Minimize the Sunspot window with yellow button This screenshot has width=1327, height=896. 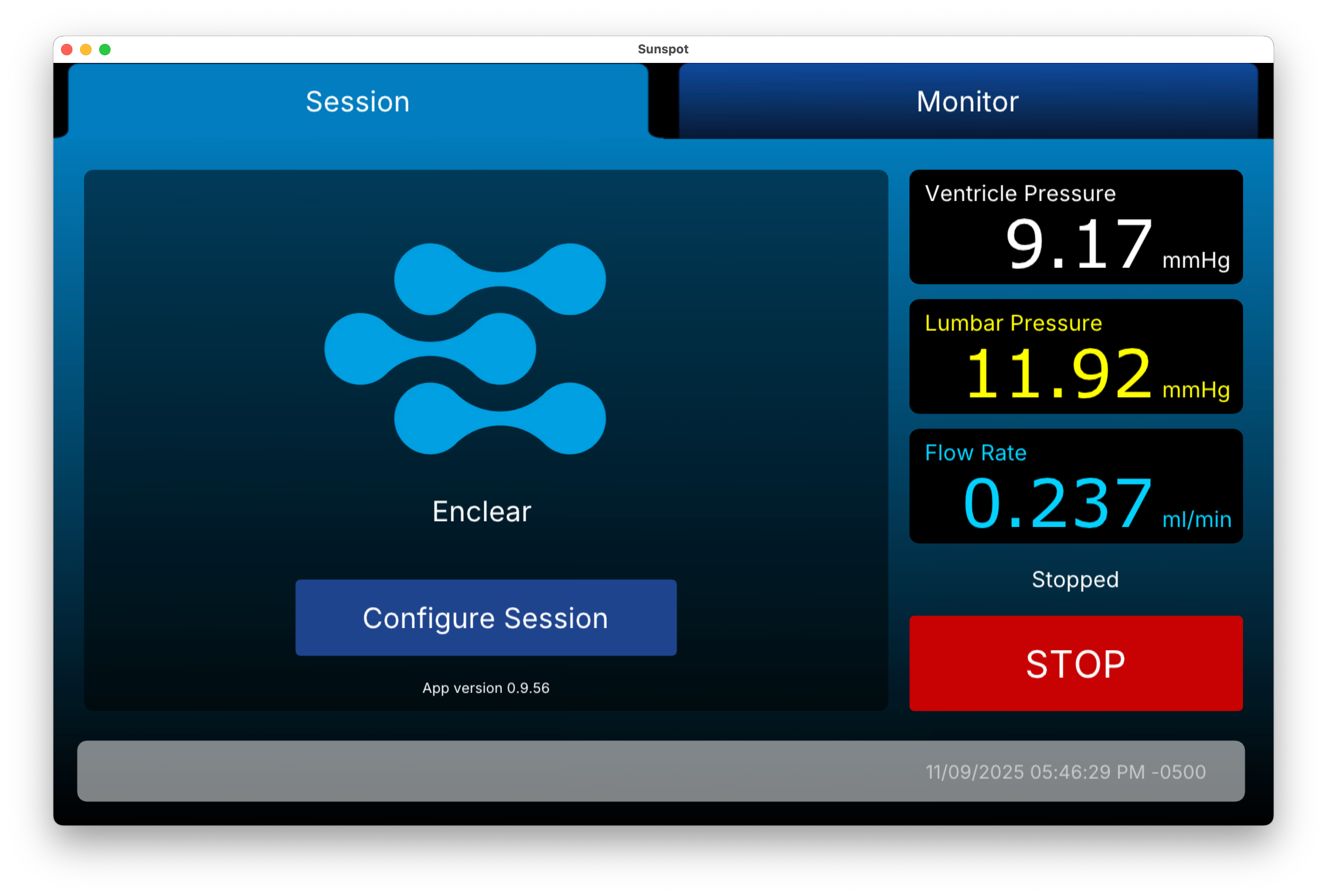tap(86, 50)
